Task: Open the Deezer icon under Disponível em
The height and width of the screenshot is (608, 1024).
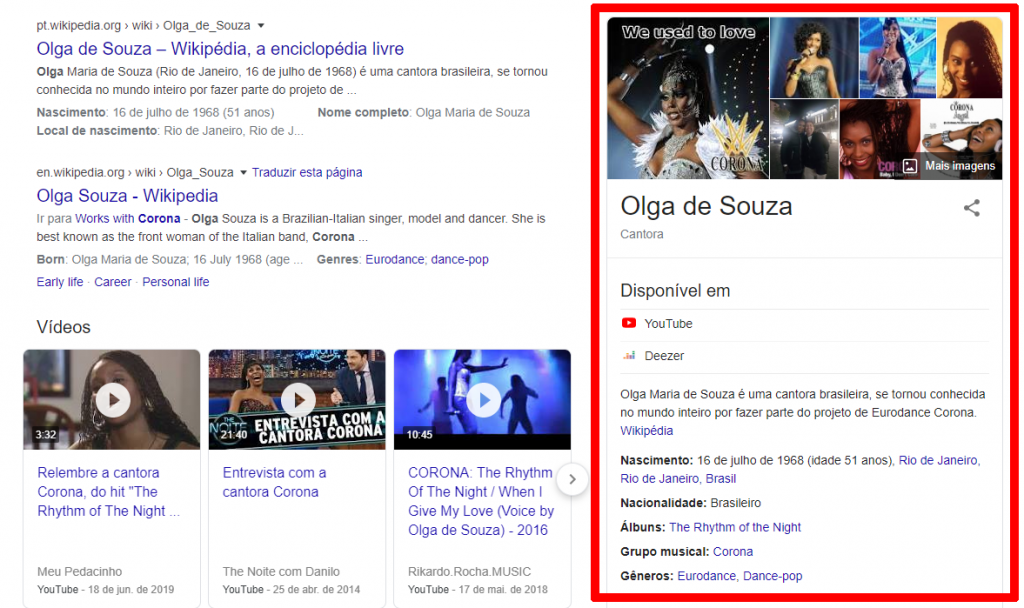Action: pos(628,356)
